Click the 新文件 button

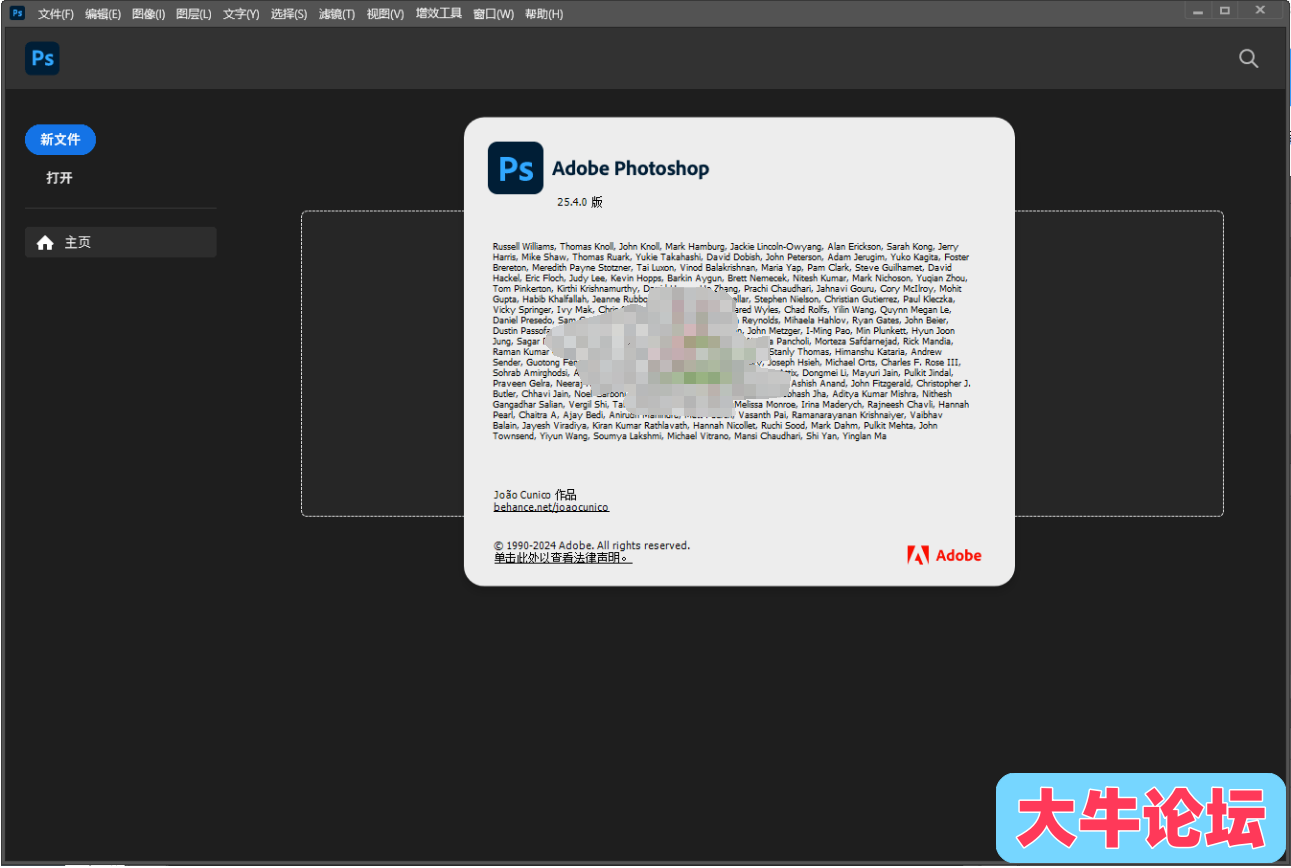click(60, 140)
